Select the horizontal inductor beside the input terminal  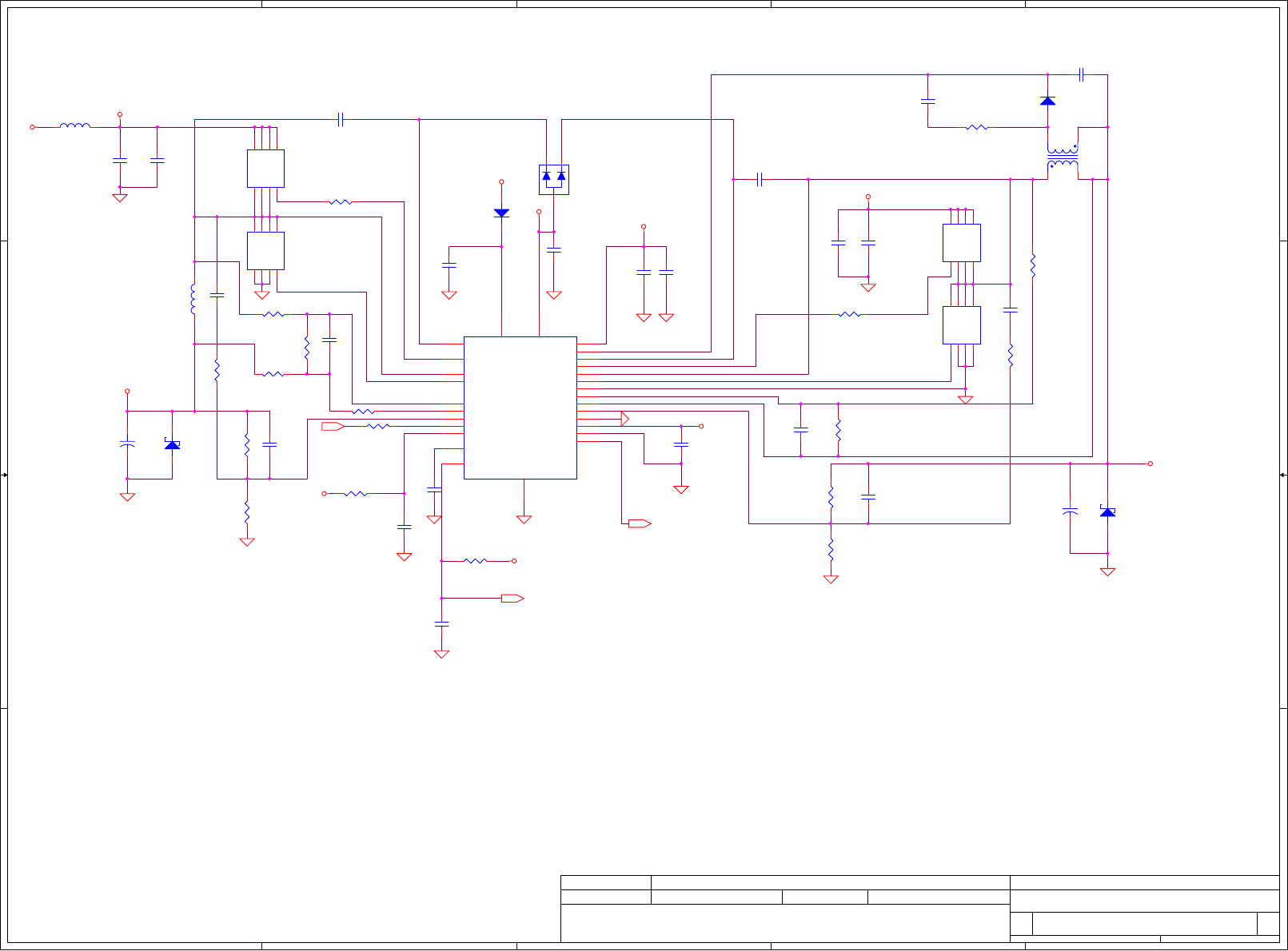75,125
